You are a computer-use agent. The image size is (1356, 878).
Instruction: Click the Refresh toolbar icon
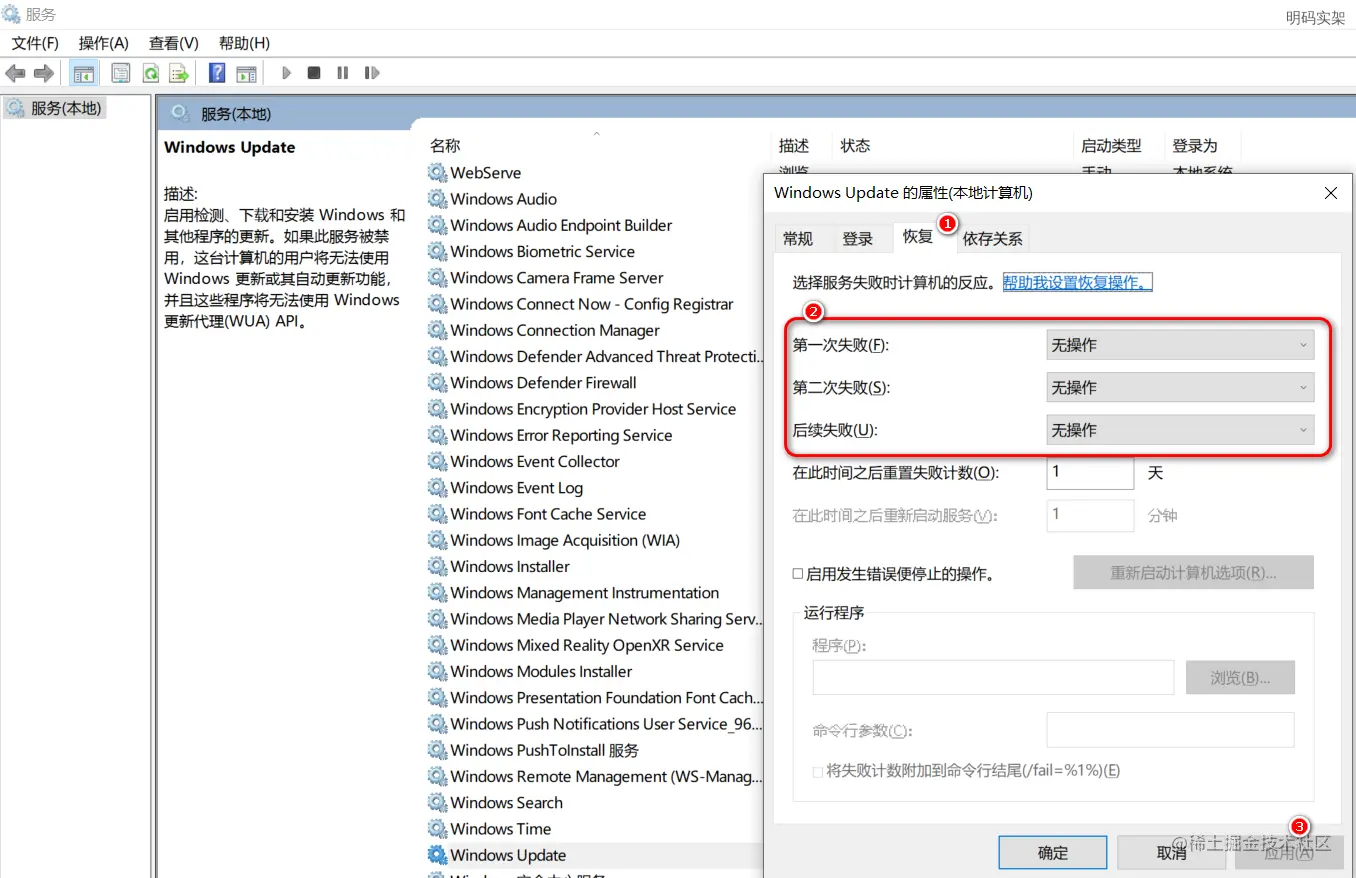[150, 73]
